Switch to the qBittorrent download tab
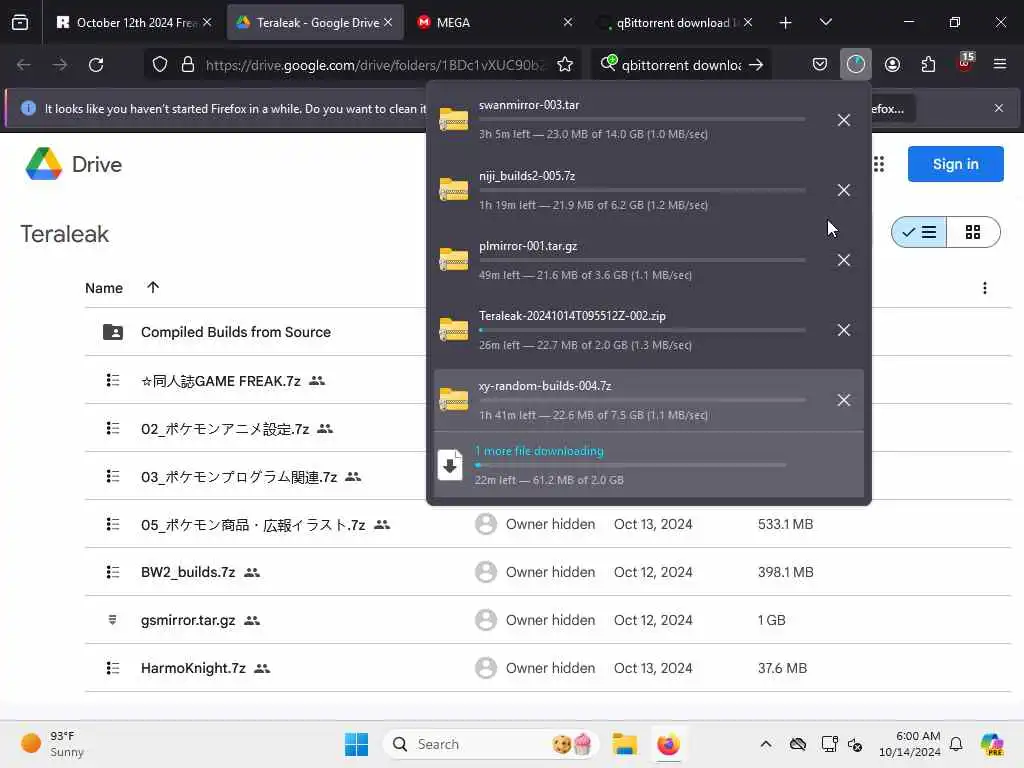 (675, 22)
